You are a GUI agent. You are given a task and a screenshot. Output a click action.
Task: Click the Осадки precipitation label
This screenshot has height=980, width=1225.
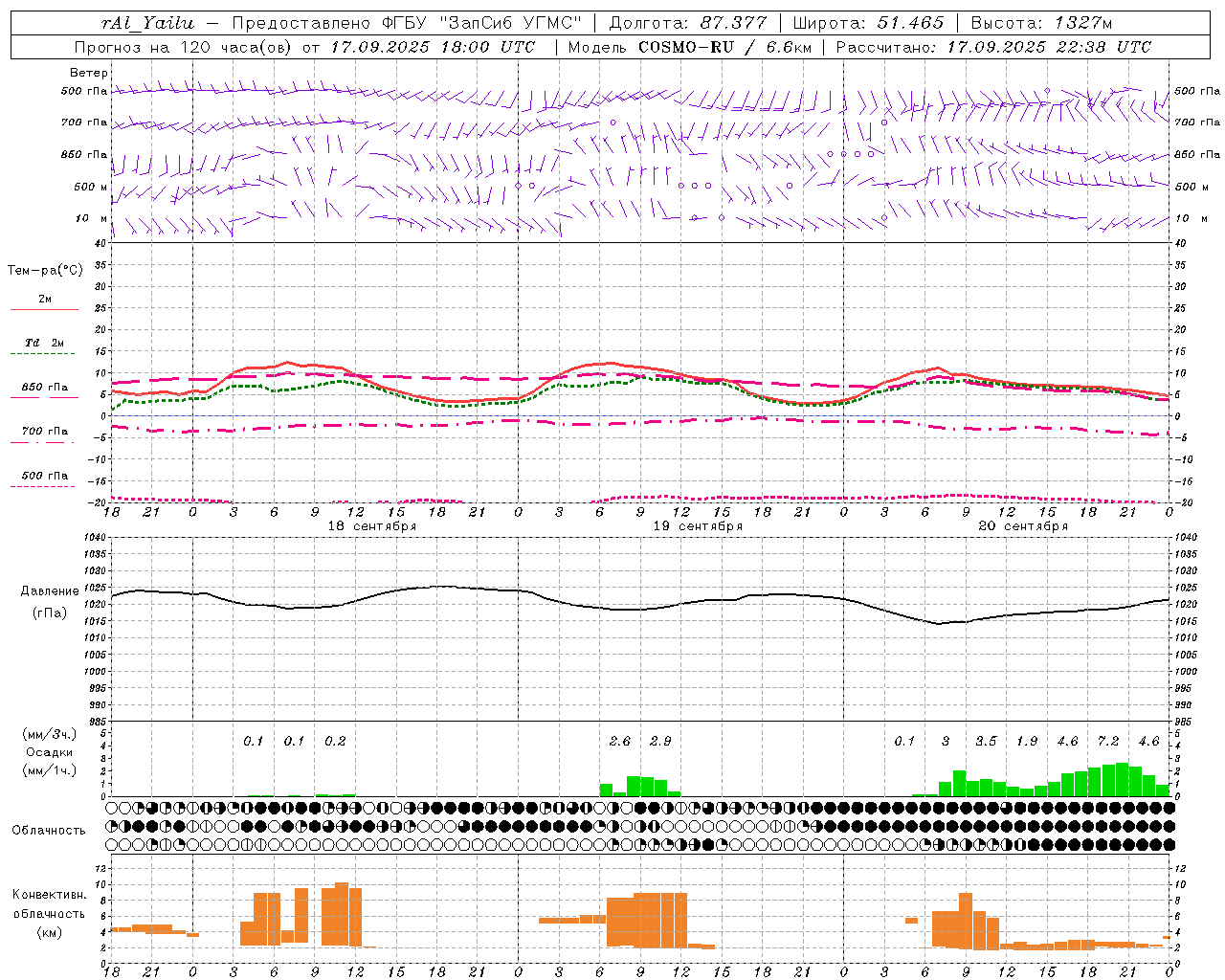(49, 752)
